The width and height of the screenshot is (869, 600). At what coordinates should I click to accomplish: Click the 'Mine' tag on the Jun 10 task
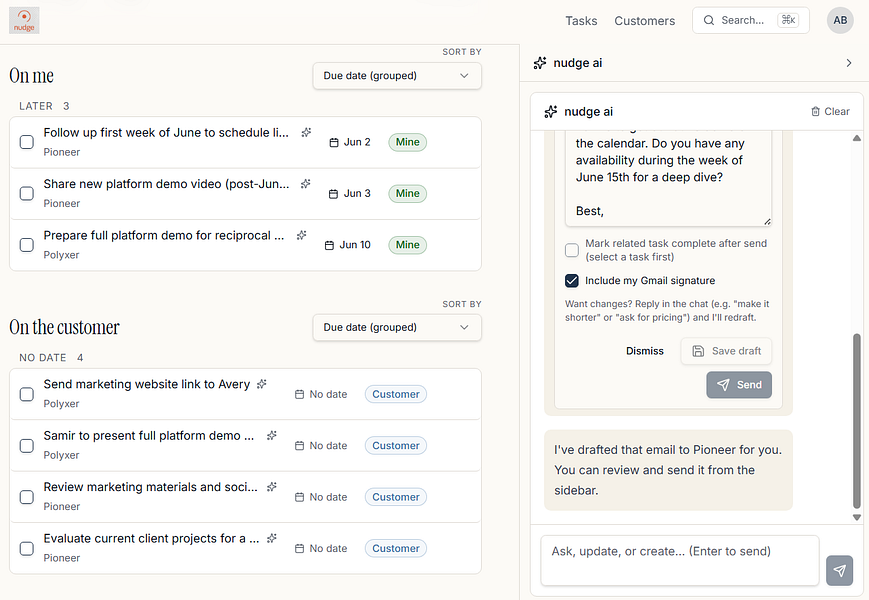[407, 245]
